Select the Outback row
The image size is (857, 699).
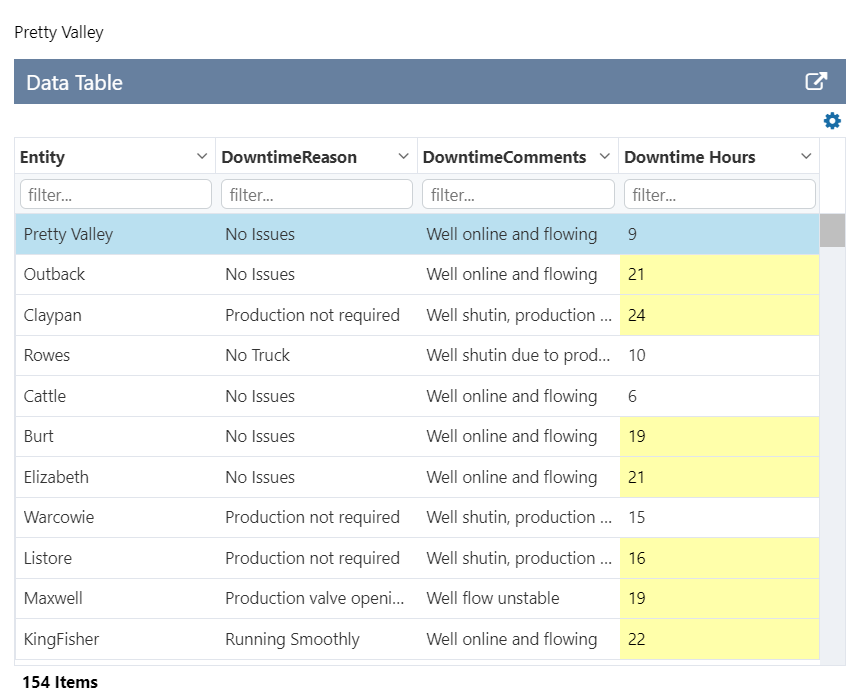point(300,274)
